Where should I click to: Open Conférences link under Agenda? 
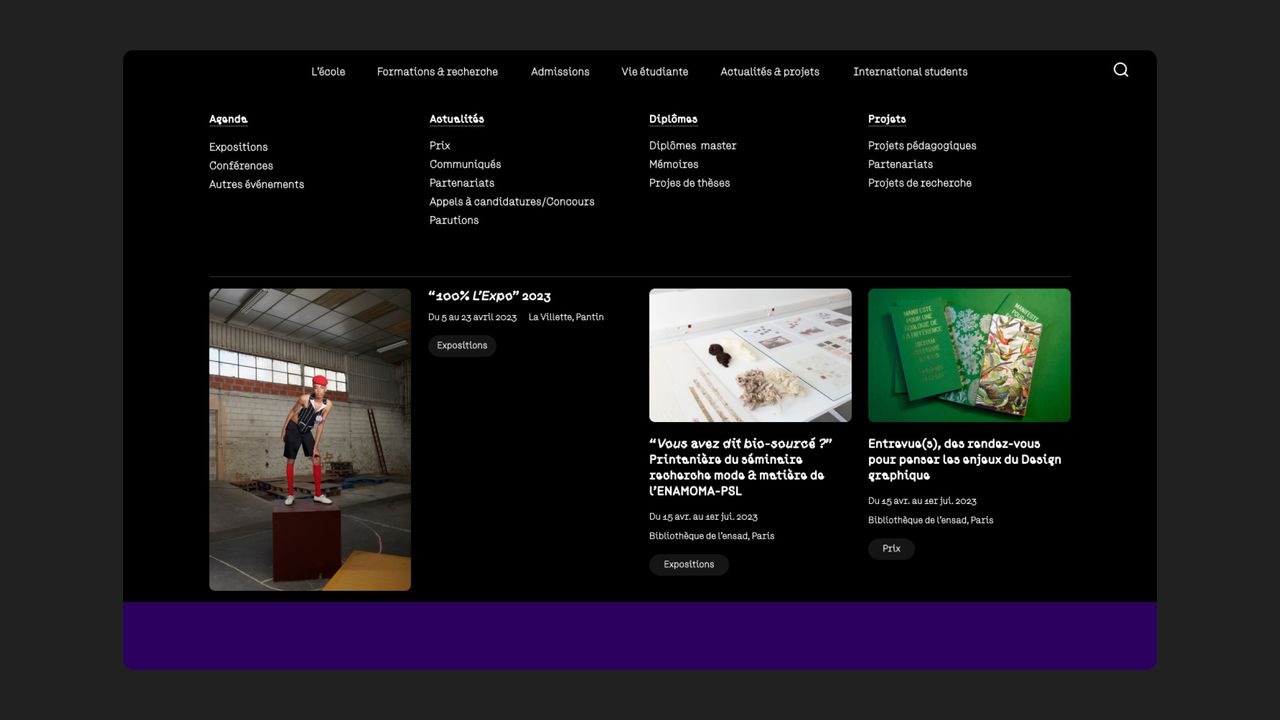(x=241, y=166)
